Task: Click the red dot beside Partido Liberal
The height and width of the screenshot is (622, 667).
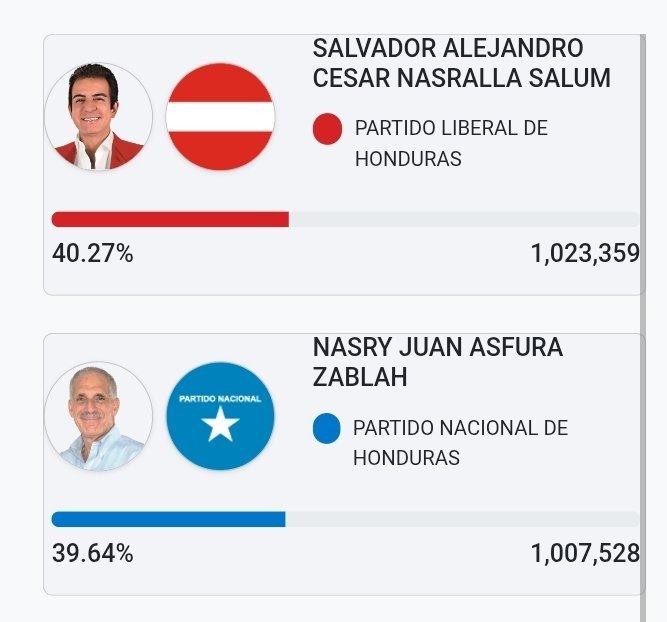Action: coord(327,129)
